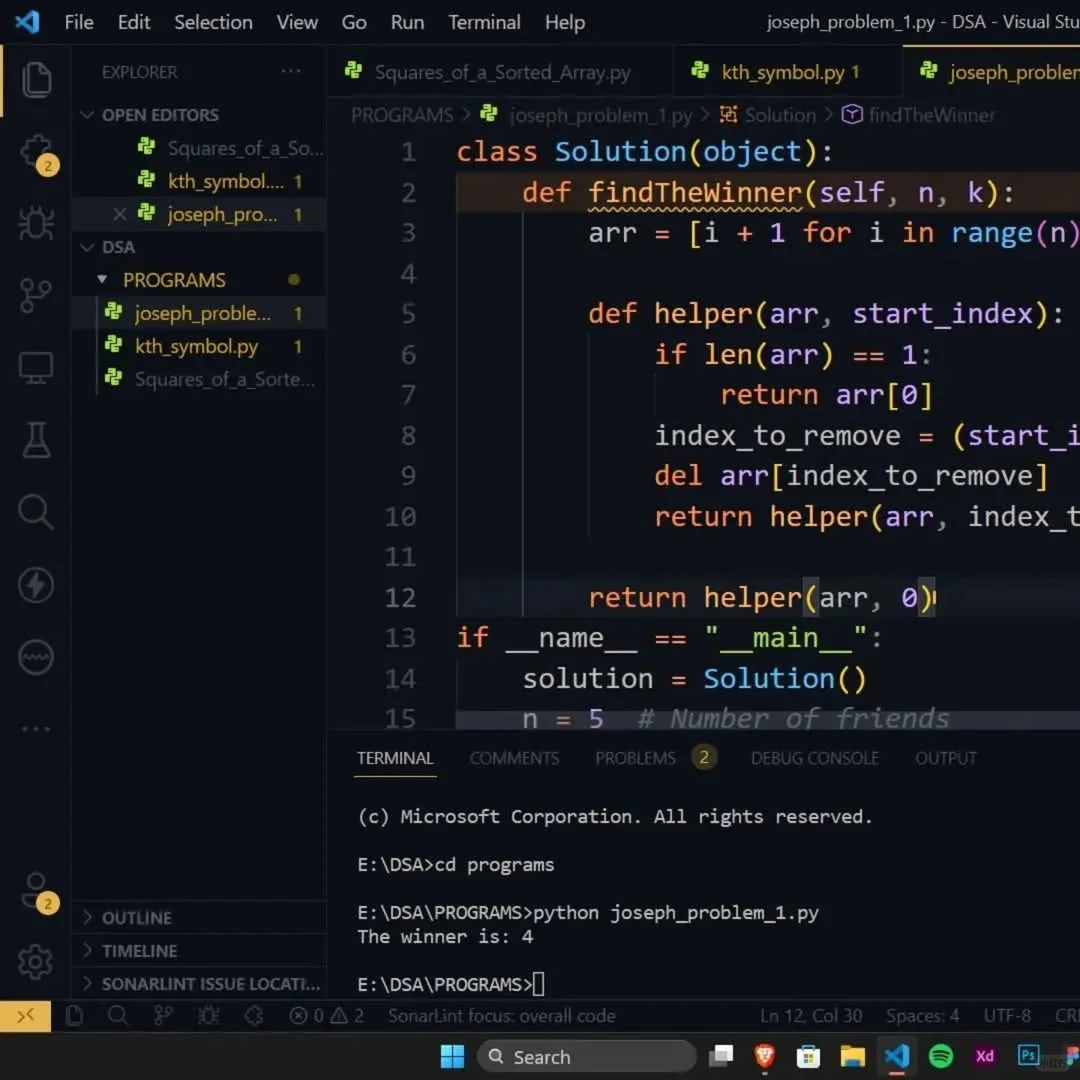The image size is (1080, 1080).
Task: Open the lightning bolt activity bar icon
Action: click(x=36, y=585)
